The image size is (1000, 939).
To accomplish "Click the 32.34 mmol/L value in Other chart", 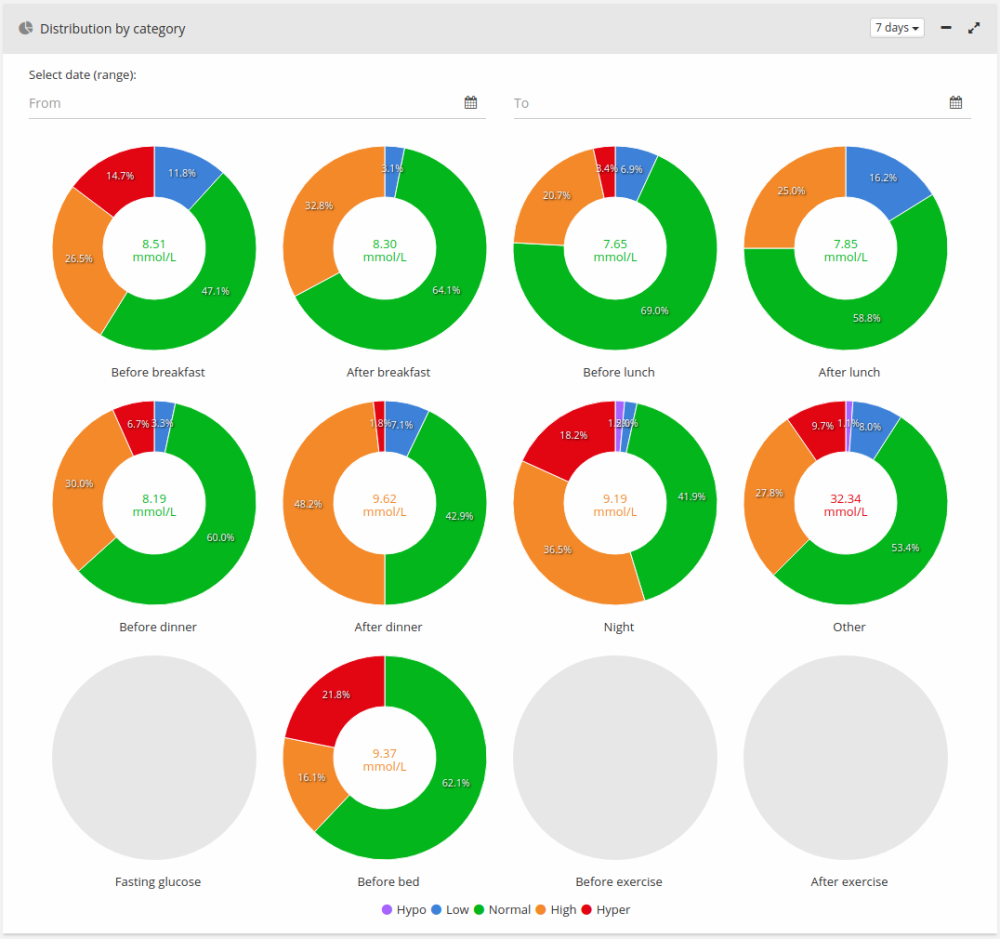I will [x=848, y=504].
